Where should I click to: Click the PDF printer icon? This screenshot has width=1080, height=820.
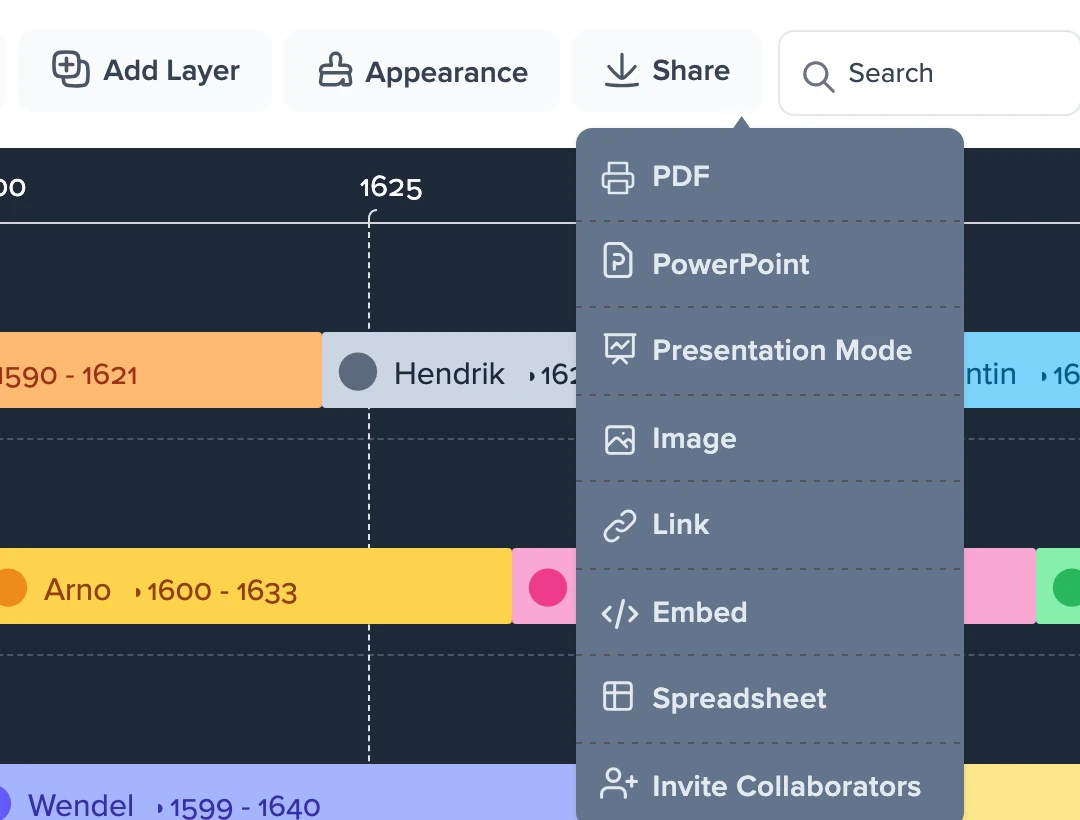click(618, 177)
